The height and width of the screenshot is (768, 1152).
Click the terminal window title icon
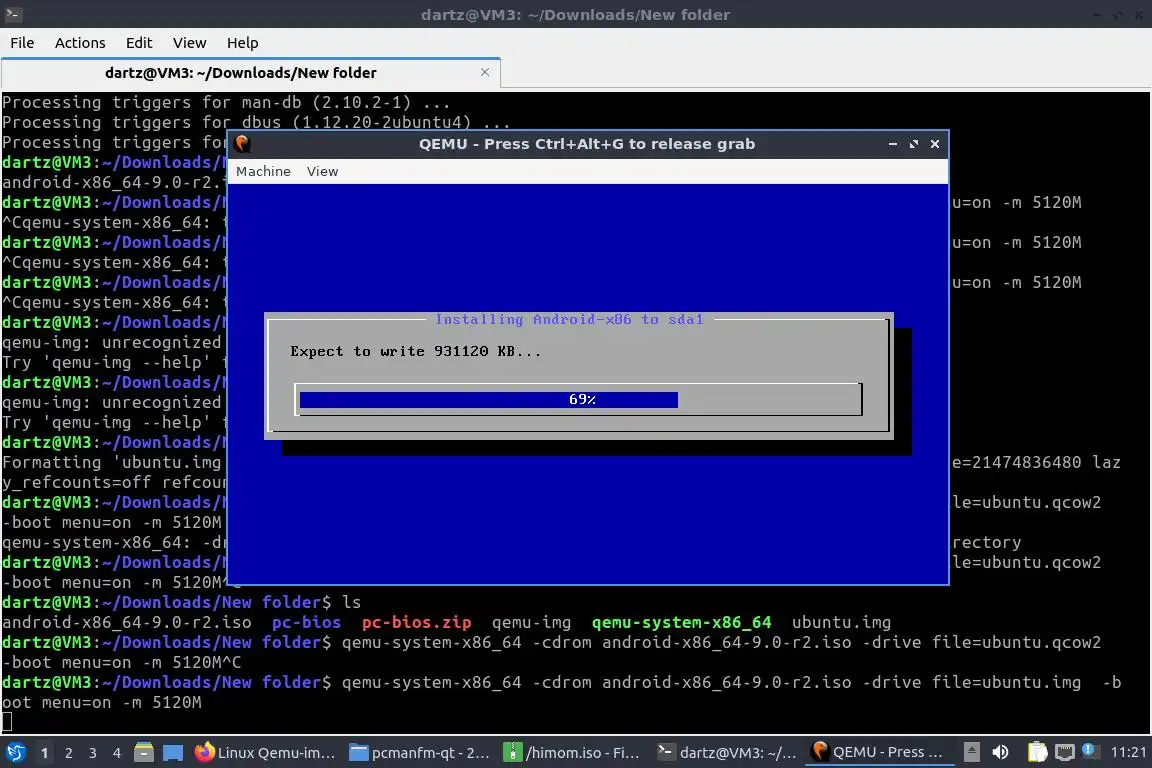(13, 14)
